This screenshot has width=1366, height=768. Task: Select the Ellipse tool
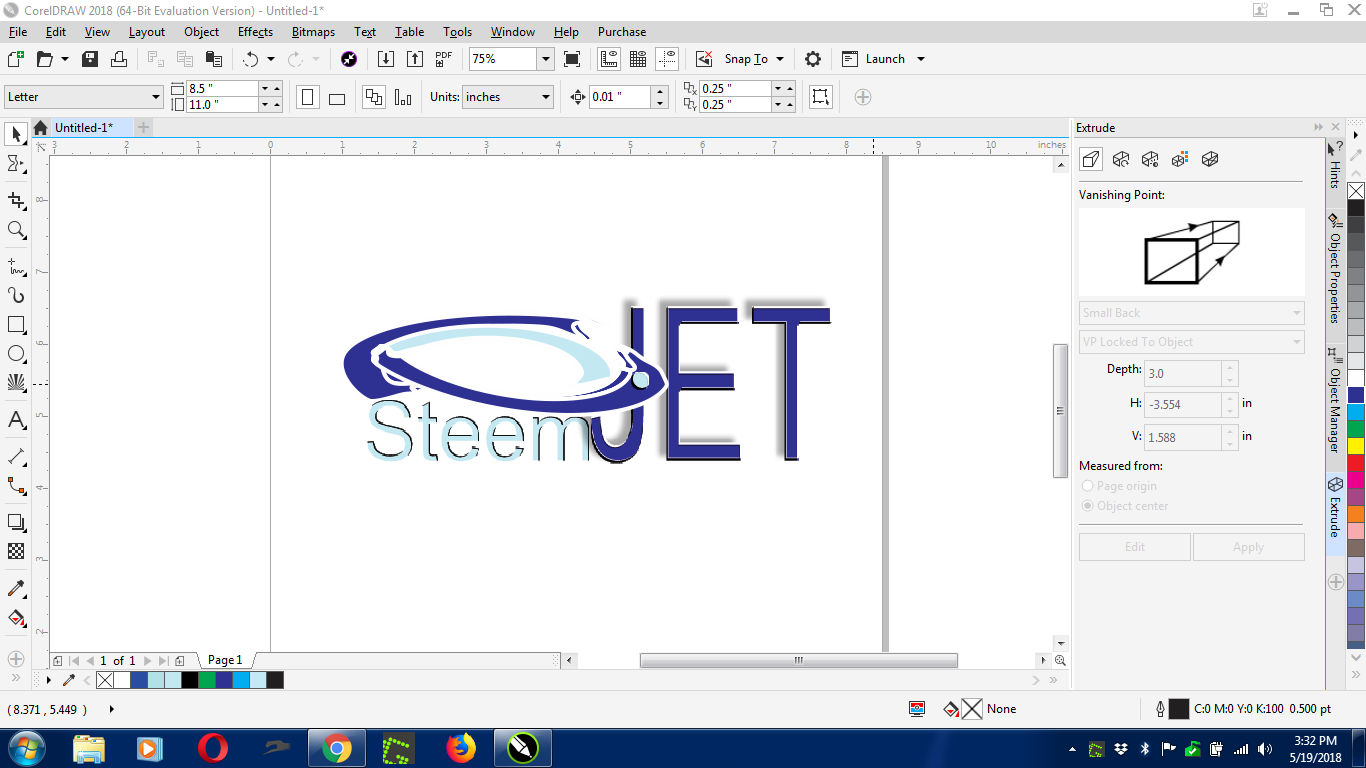coord(16,354)
